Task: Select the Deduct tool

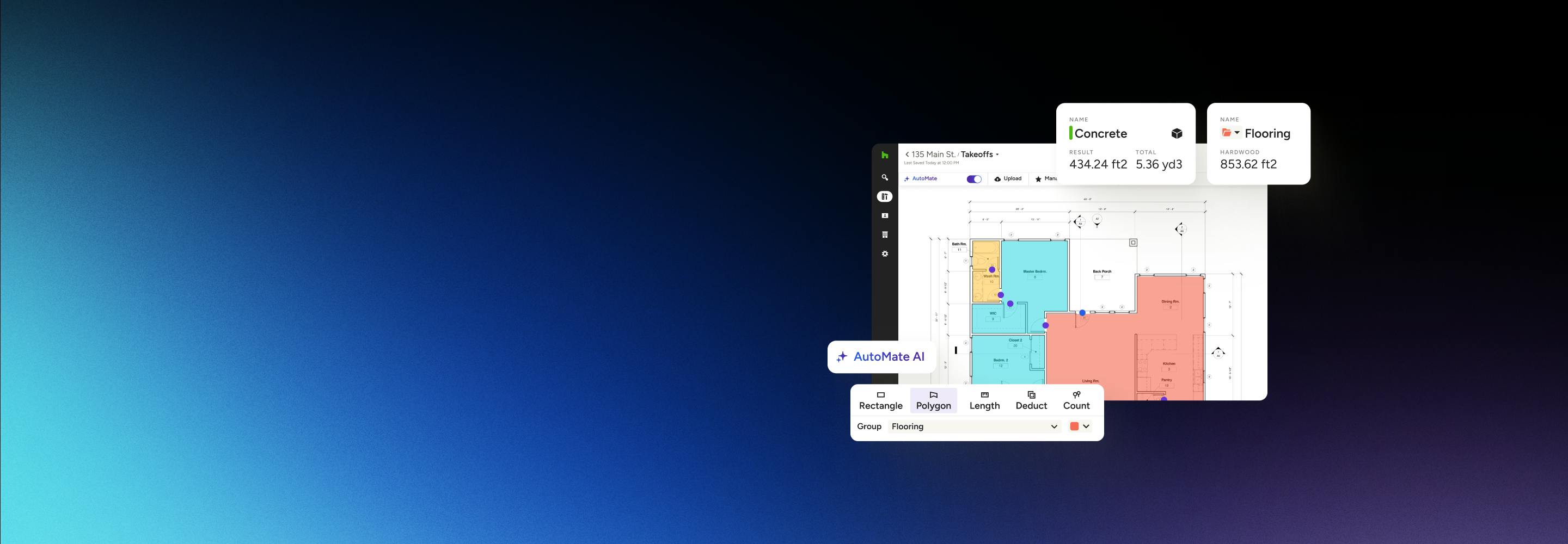Action: pyautogui.click(x=1031, y=401)
